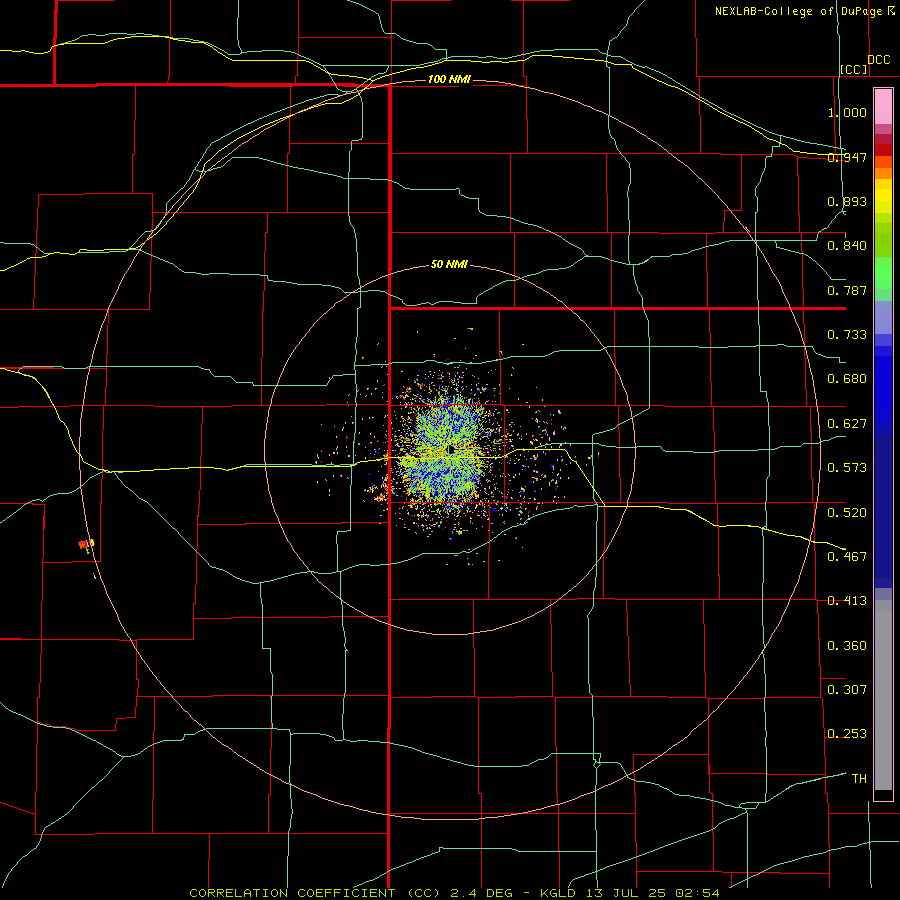Click the isolated orange echo cluster far west
900x900 pixels.
[x=86, y=545]
